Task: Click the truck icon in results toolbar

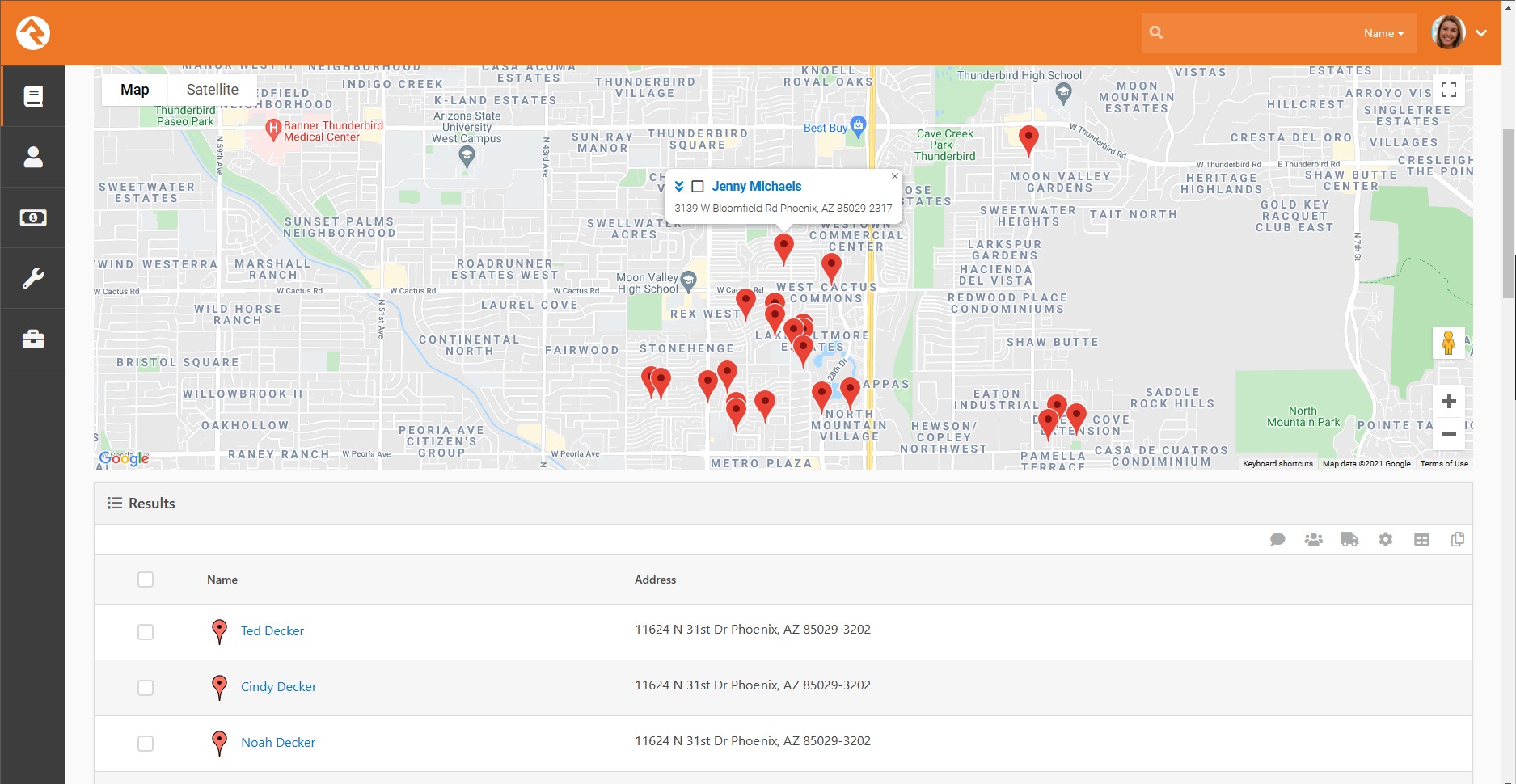Action: click(x=1349, y=539)
